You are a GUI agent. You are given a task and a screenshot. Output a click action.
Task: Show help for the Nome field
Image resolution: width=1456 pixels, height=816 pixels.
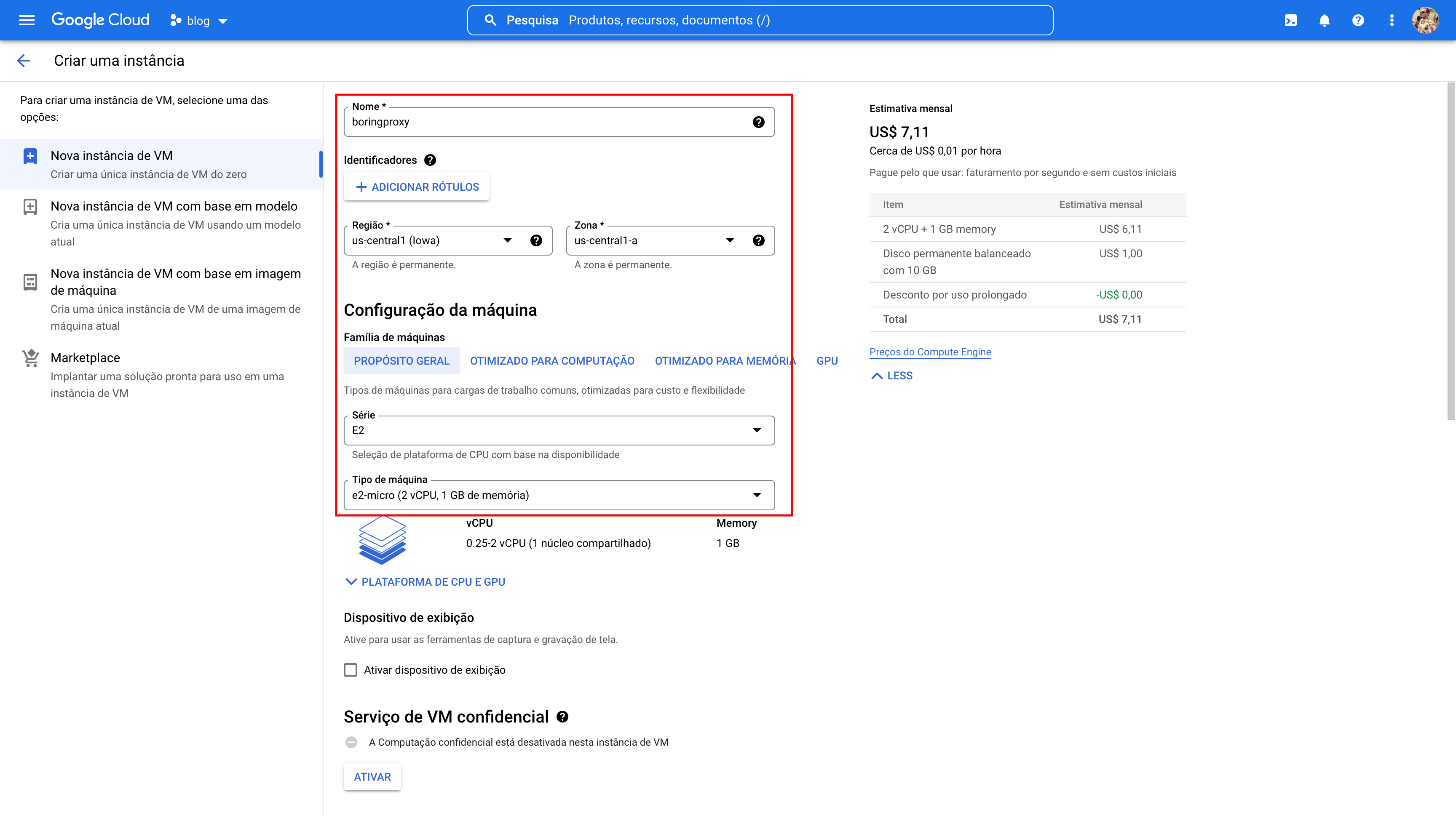click(758, 122)
